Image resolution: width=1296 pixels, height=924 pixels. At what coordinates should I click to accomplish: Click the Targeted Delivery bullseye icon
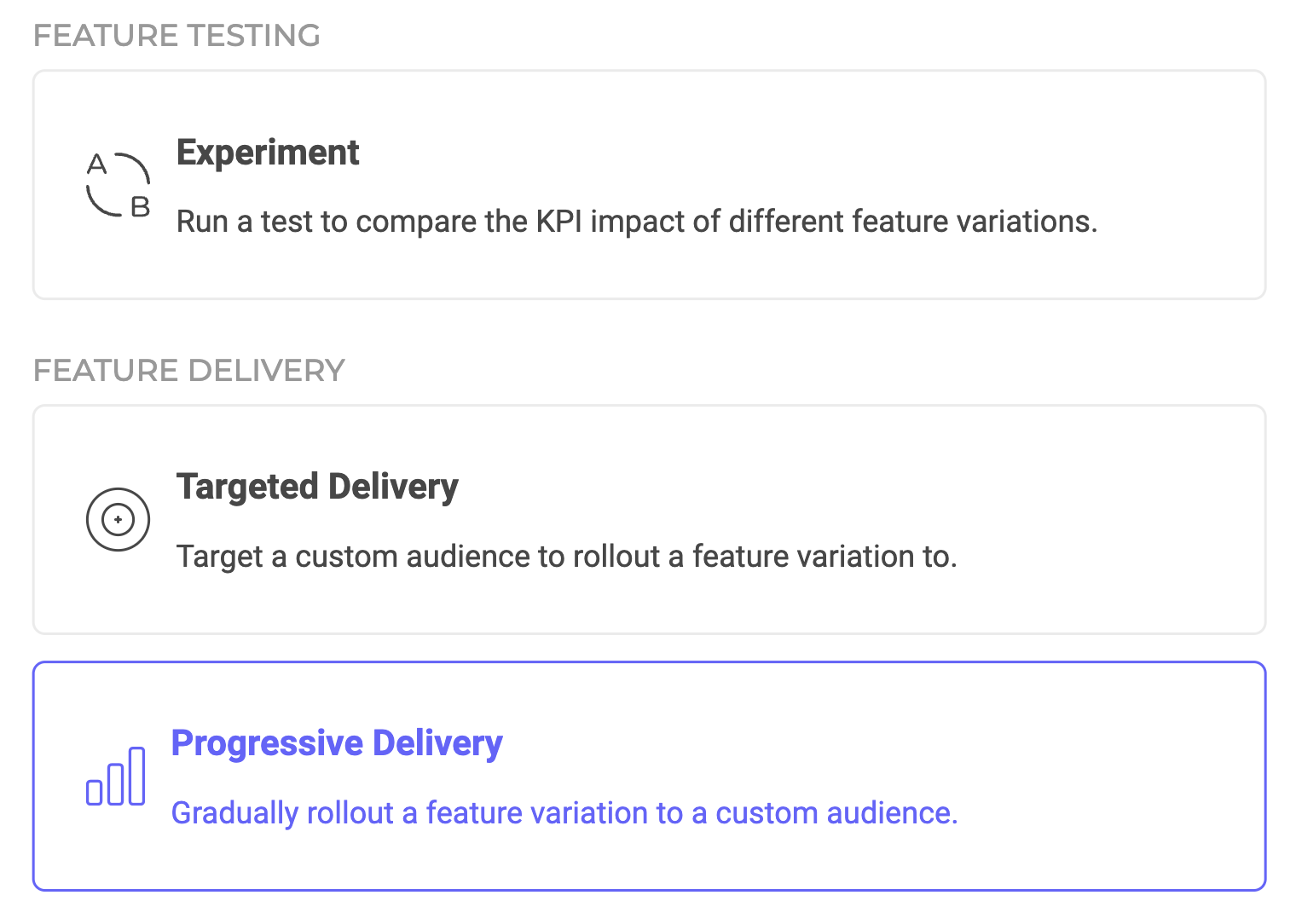pos(118,519)
